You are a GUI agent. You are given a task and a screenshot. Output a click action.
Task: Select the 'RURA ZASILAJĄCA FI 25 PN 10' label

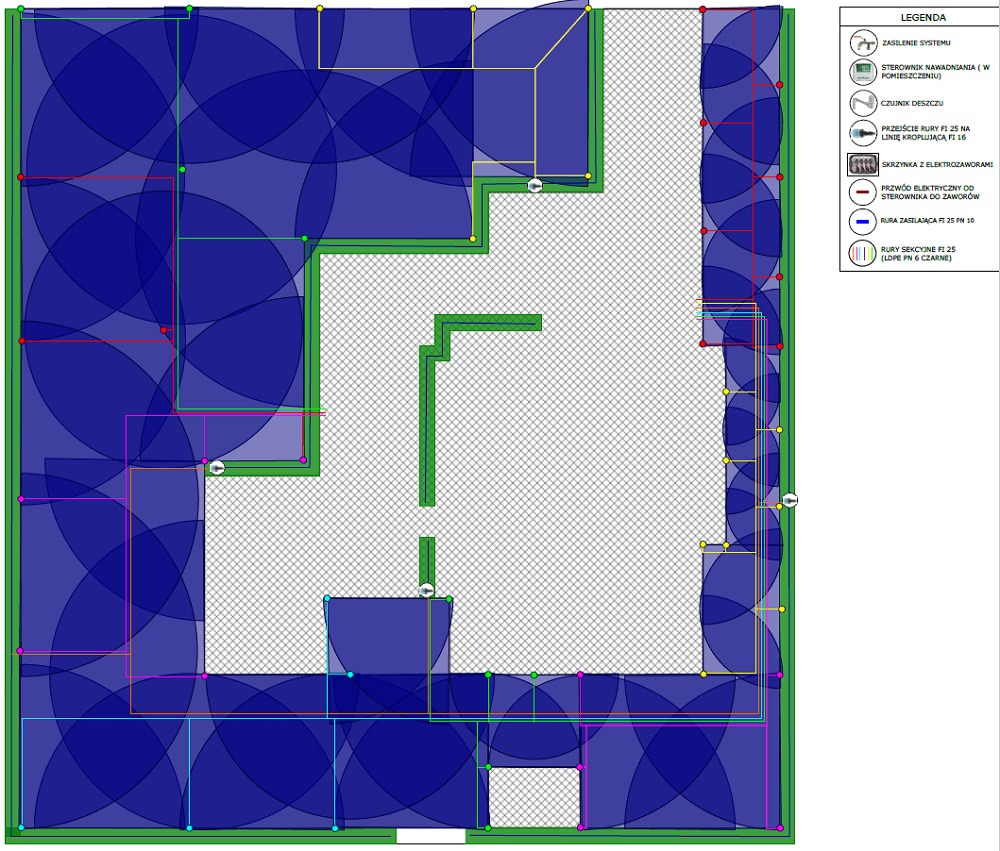931,222
